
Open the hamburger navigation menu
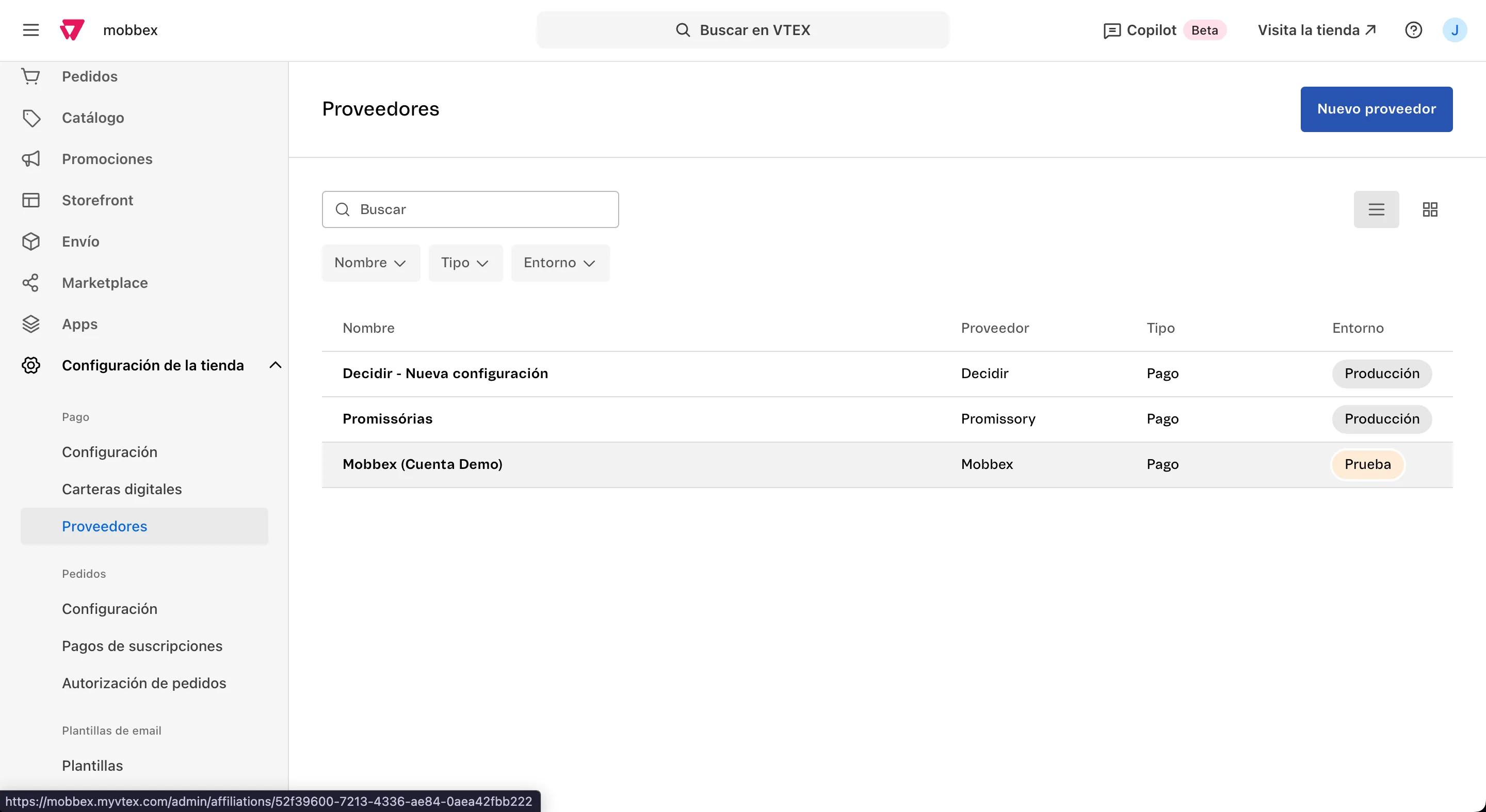[30, 30]
